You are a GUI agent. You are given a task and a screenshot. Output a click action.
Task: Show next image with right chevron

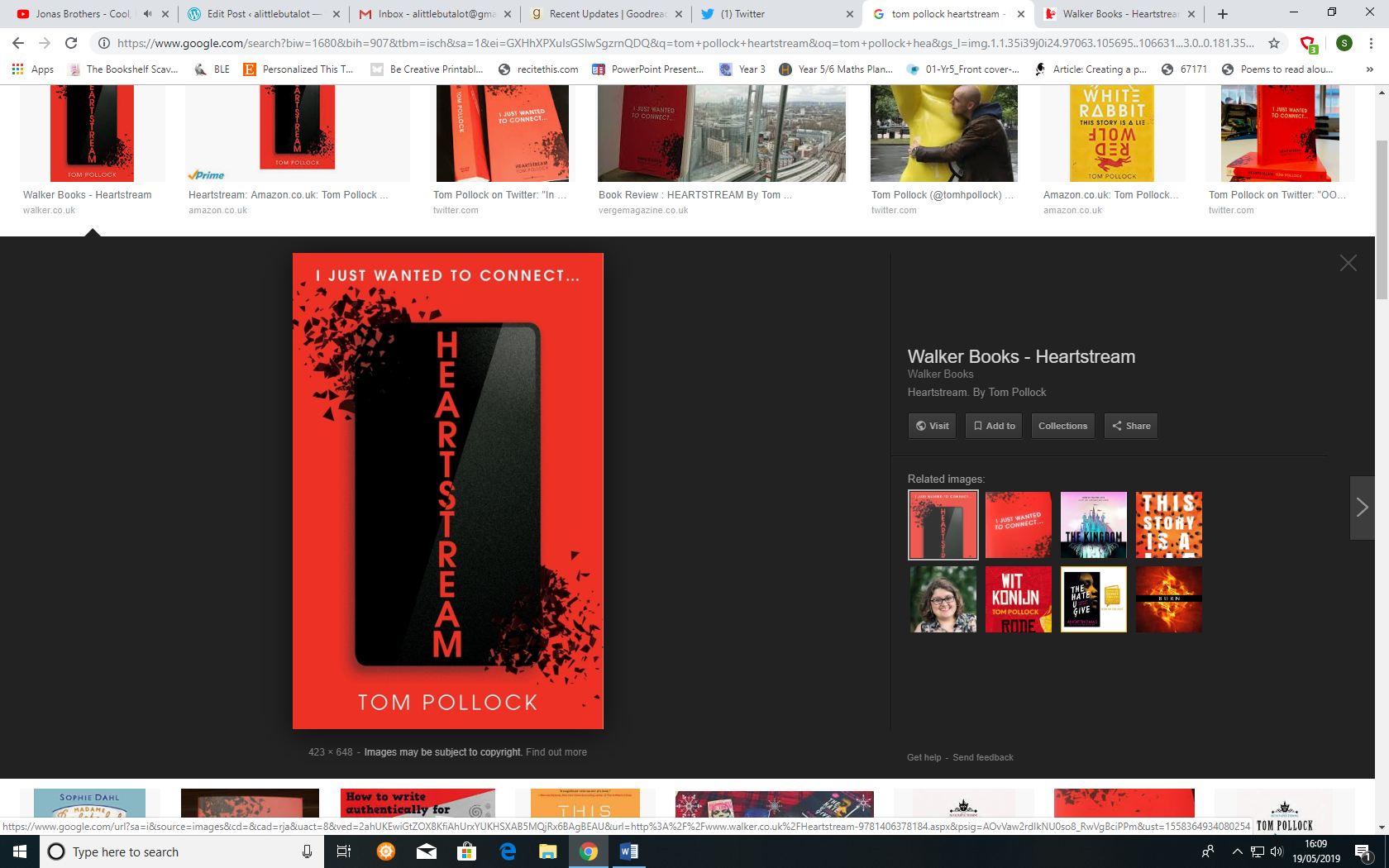pos(1362,508)
